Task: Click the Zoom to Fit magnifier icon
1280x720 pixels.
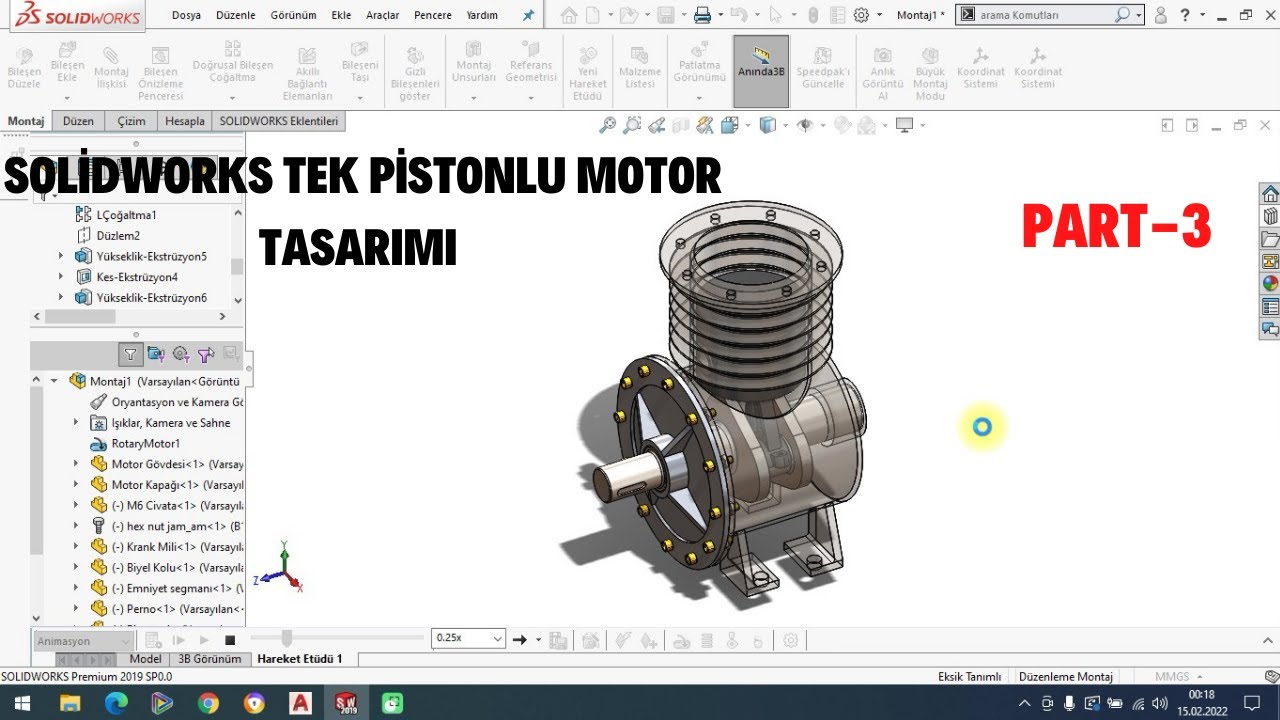Action: (x=607, y=125)
